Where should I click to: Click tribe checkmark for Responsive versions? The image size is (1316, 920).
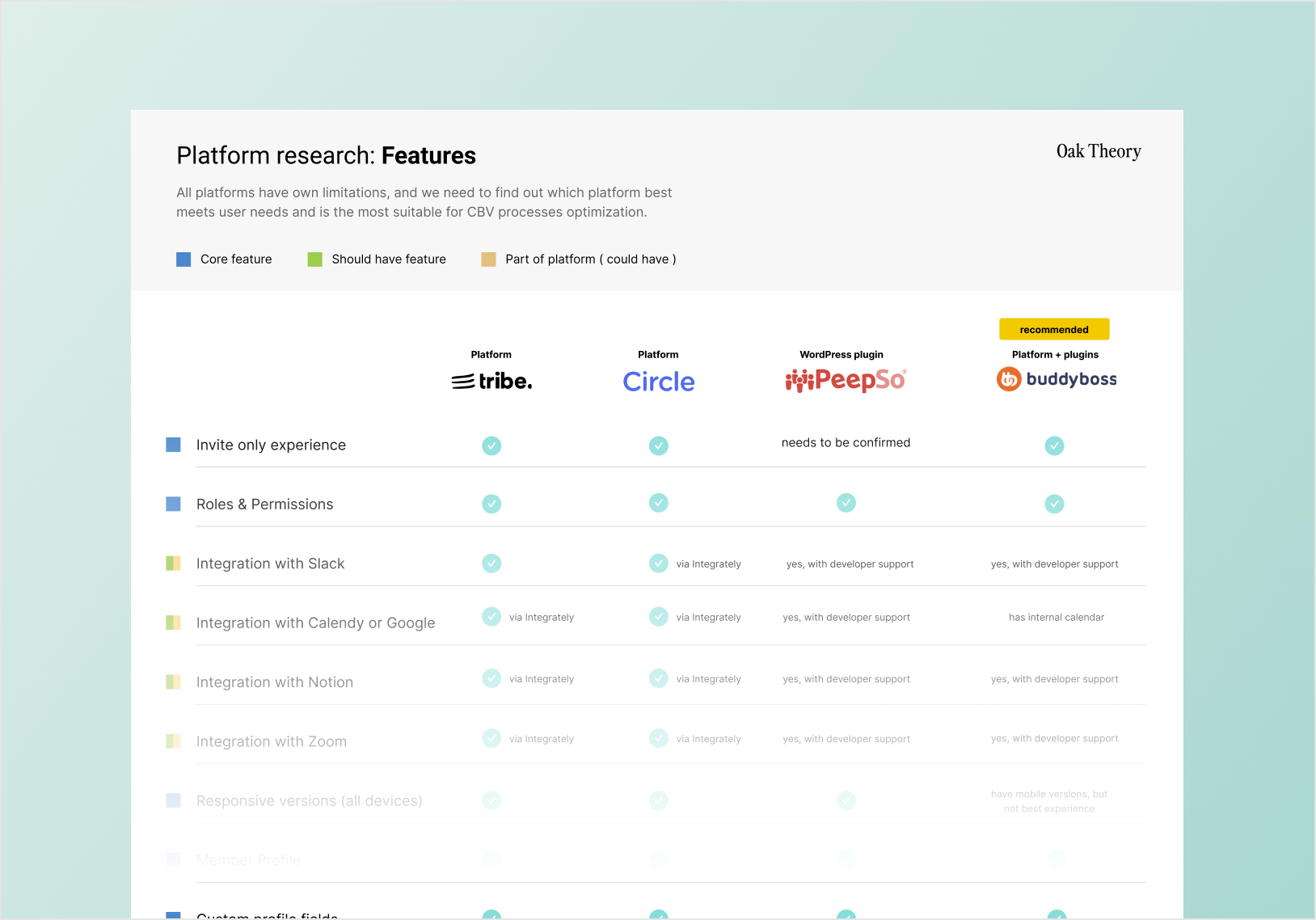[x=491, y=800]
